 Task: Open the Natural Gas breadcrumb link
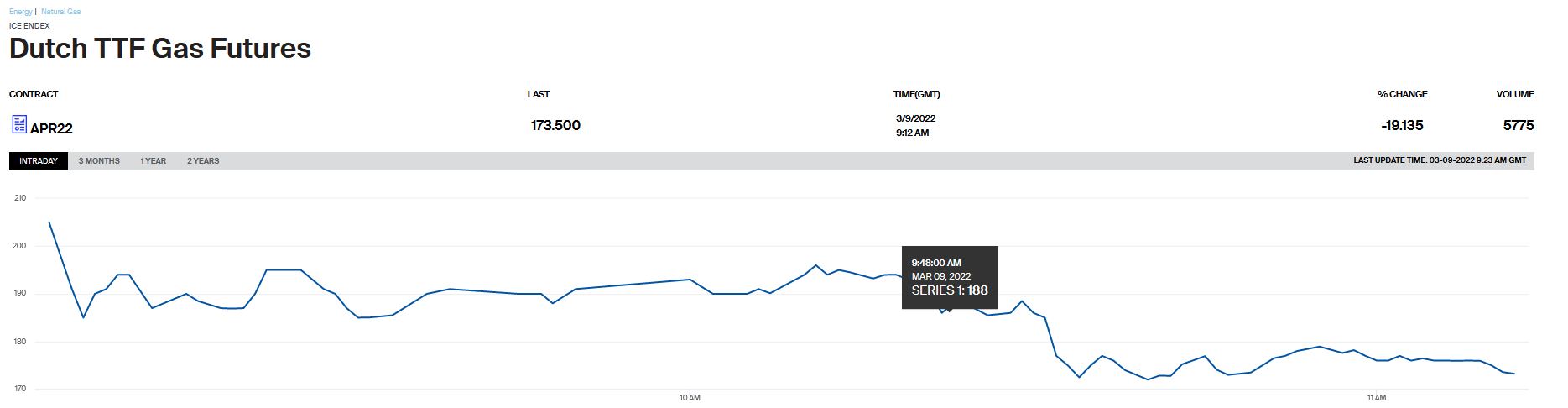click(60, 12)
